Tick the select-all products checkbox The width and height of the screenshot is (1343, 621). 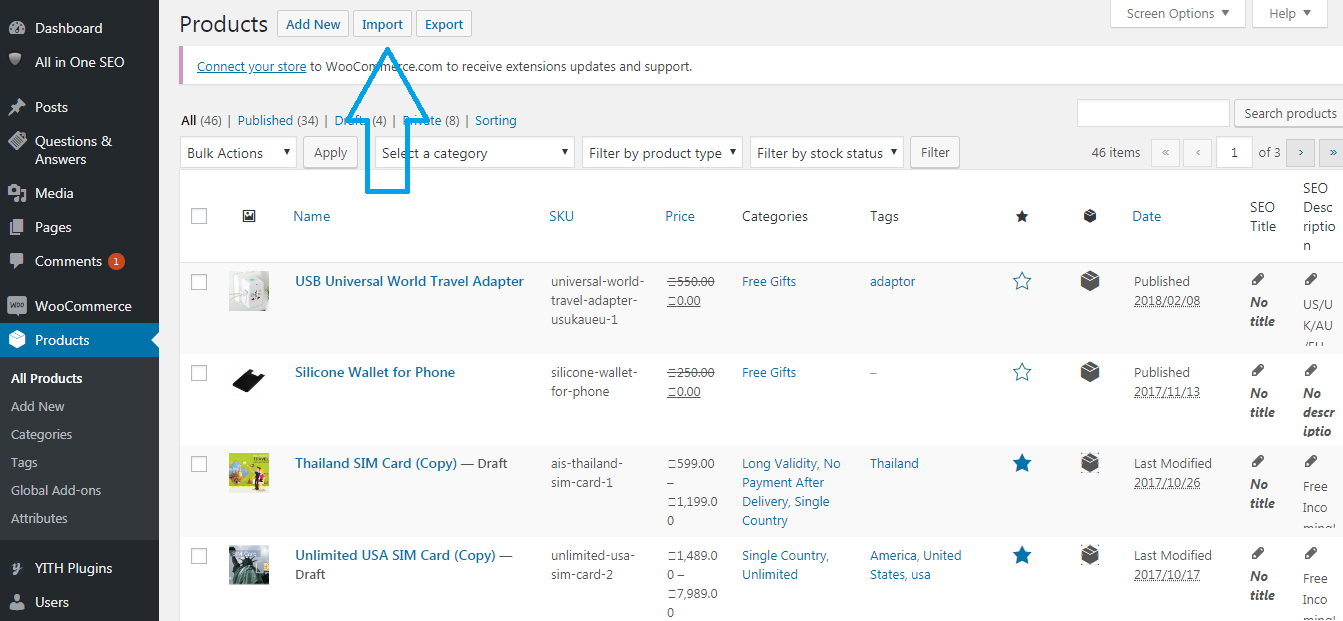[x=199, y=216]
